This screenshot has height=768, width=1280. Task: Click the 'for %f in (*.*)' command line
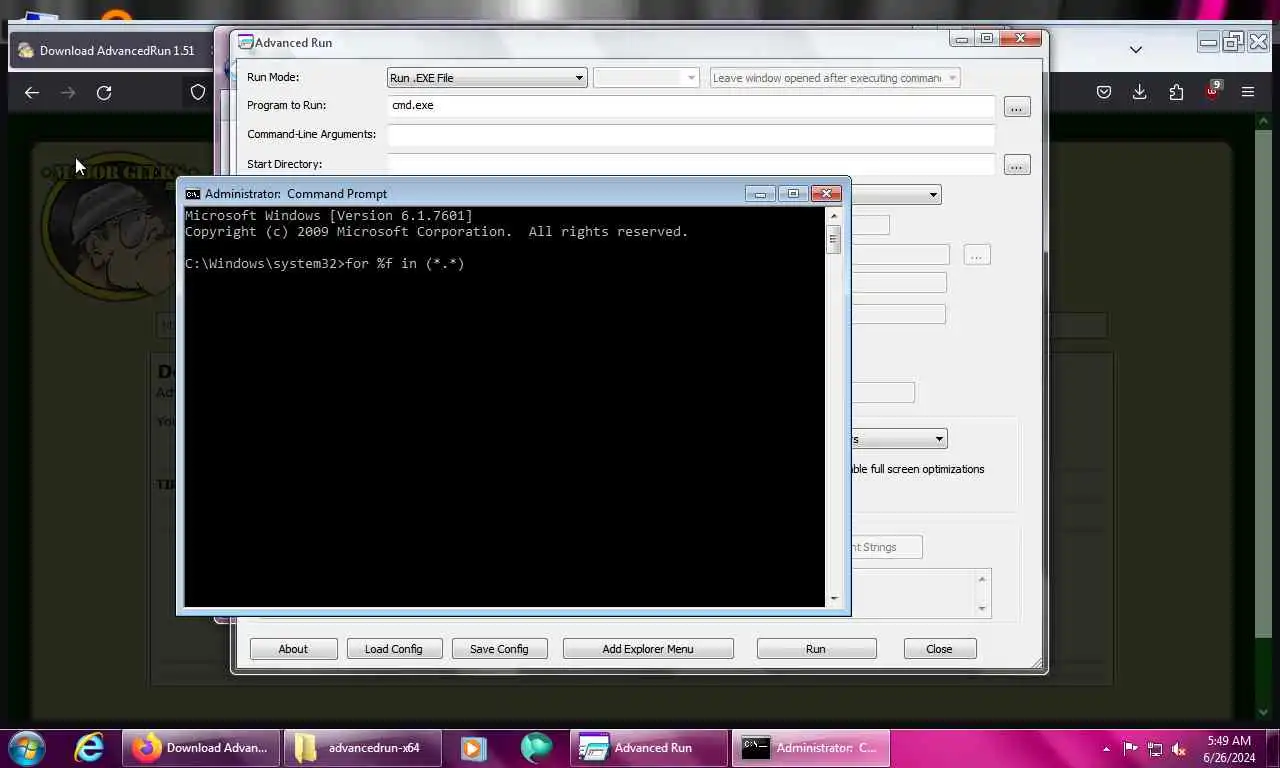[x=405, y=264]
